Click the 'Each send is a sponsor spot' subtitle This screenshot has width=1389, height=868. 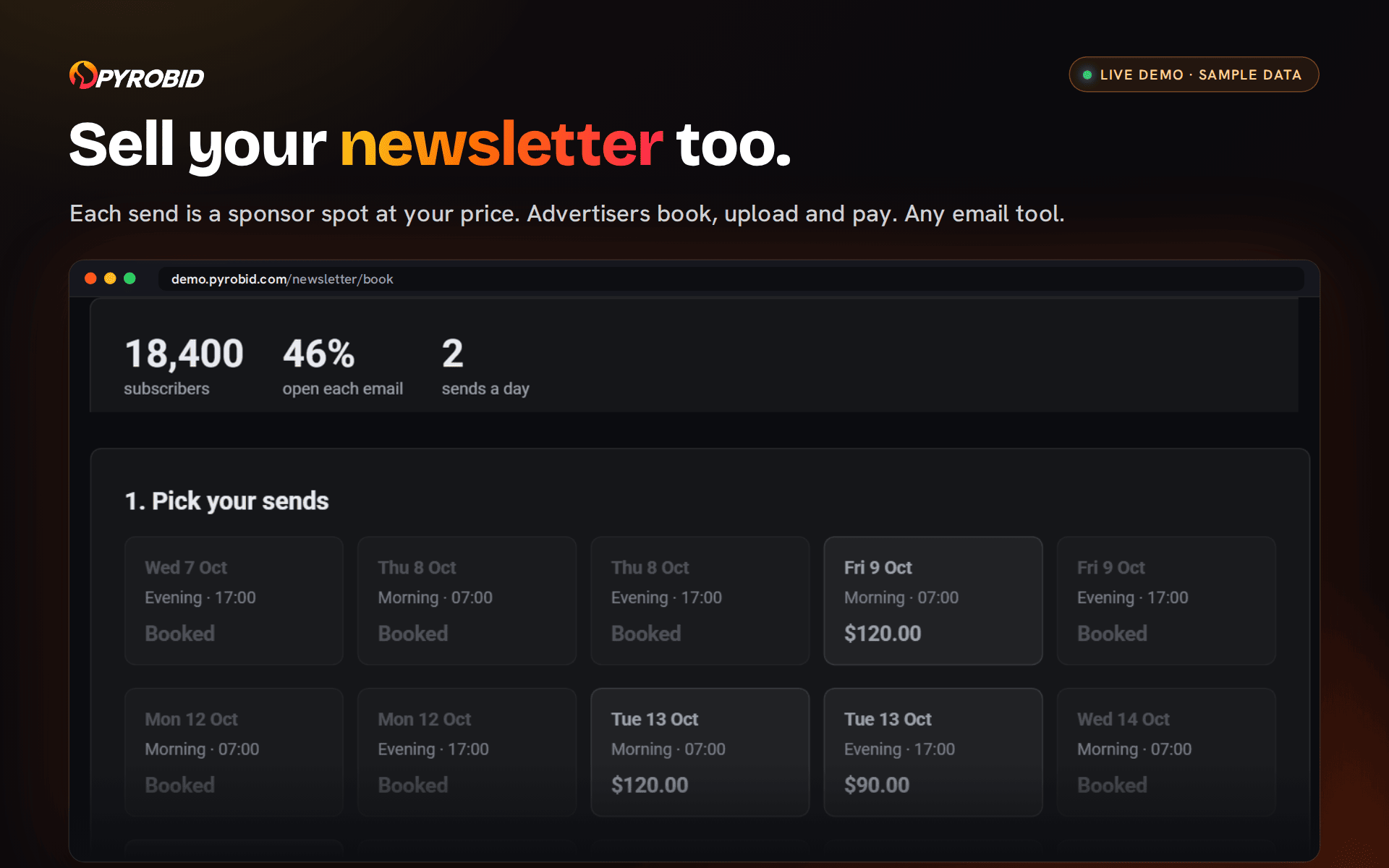[x=566, y=214]
